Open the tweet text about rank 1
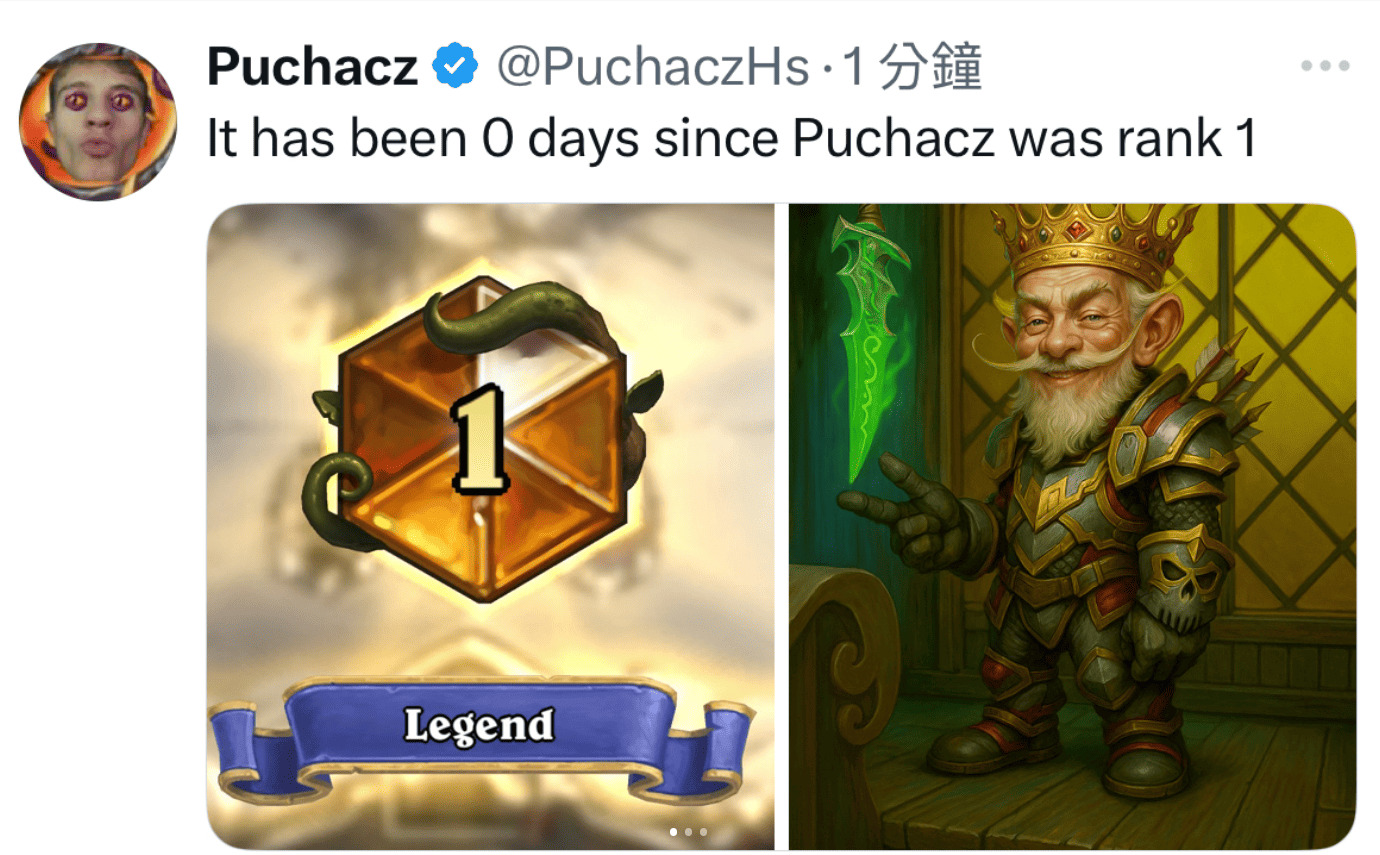The height and width of the screenshot is (855, 1380). pyautogui.click(x=731, y=141)
